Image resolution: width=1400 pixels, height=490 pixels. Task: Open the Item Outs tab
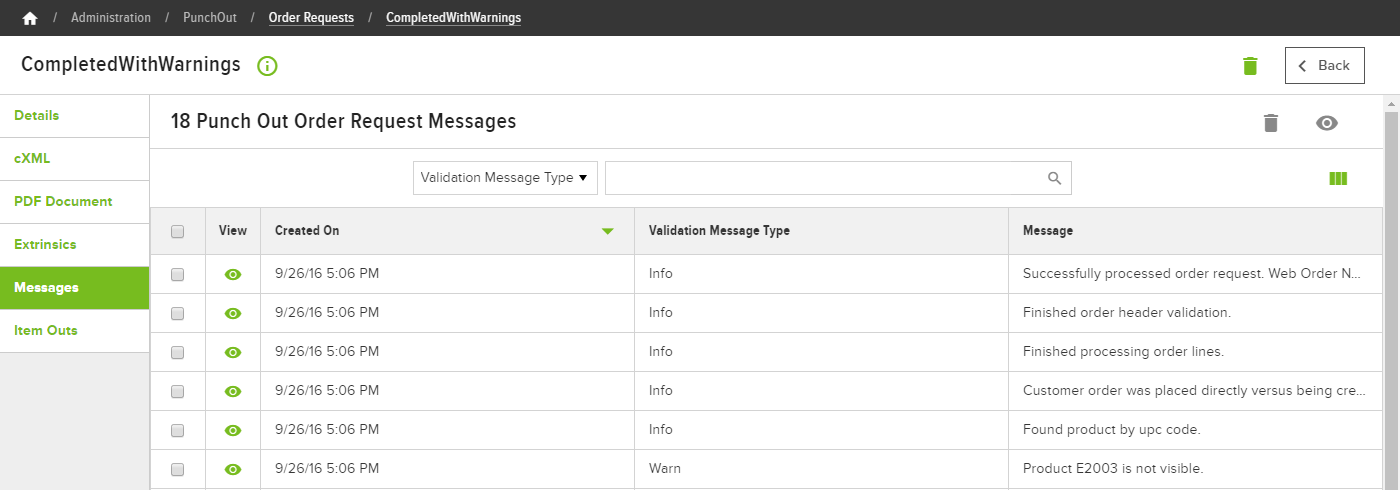75,331
